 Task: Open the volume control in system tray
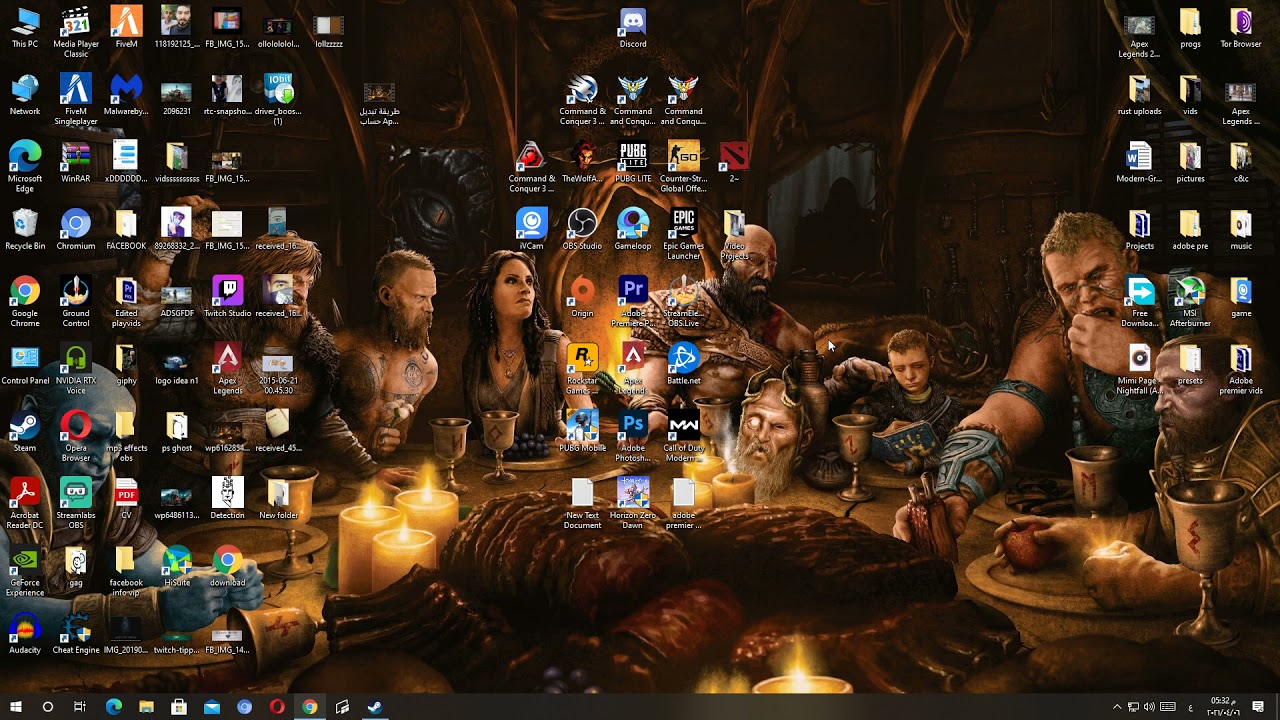(1149, 707)
